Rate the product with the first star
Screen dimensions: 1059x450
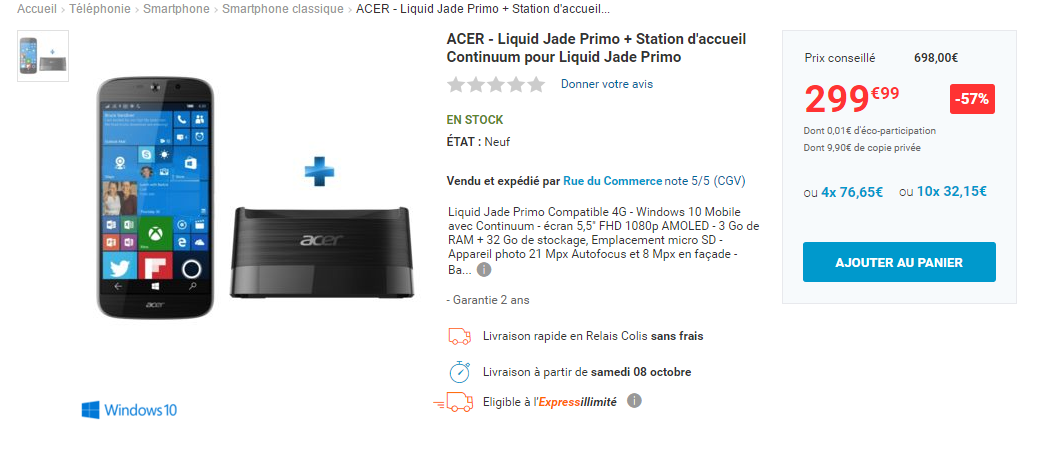point(456,85)
